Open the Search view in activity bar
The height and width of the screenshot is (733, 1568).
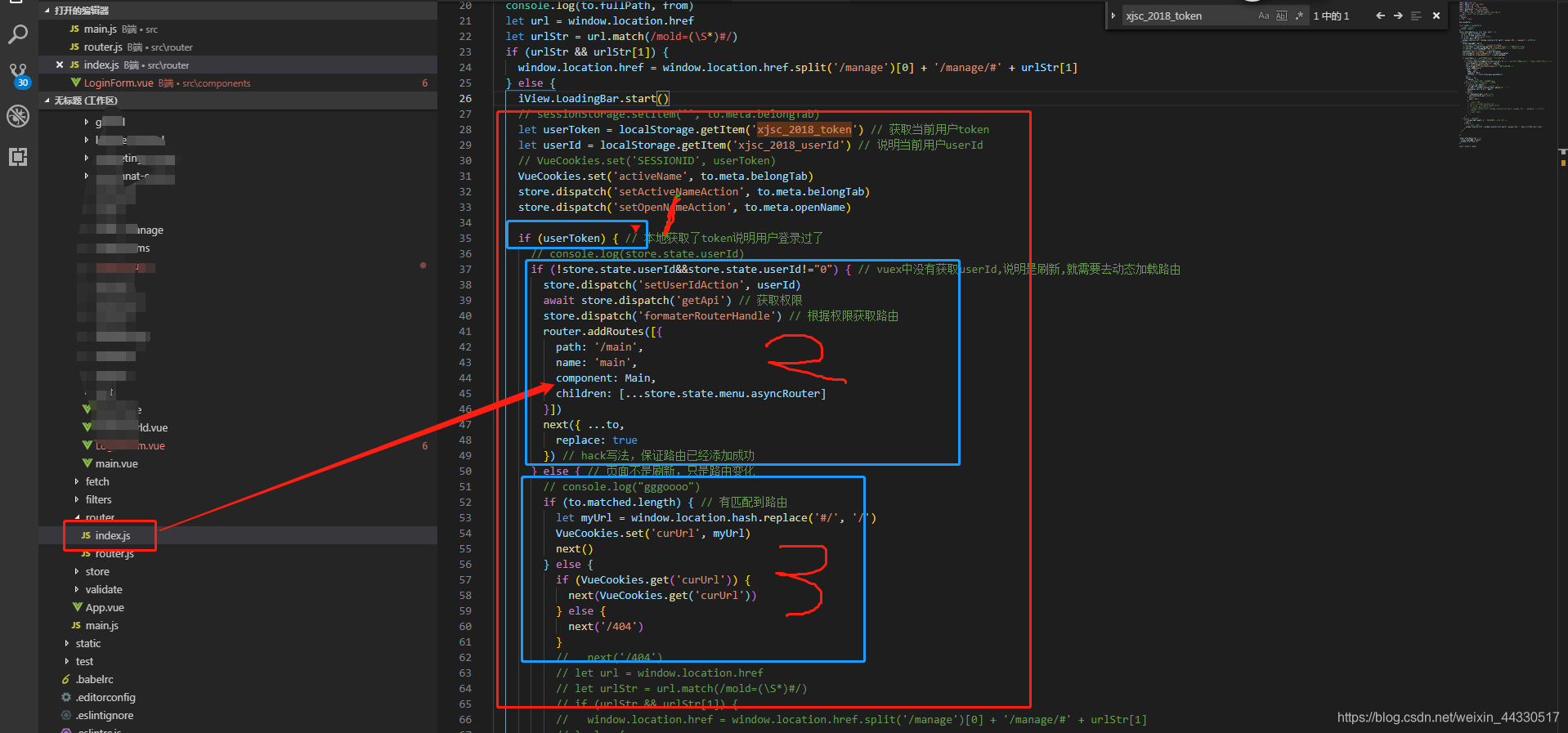coord(18,34)
